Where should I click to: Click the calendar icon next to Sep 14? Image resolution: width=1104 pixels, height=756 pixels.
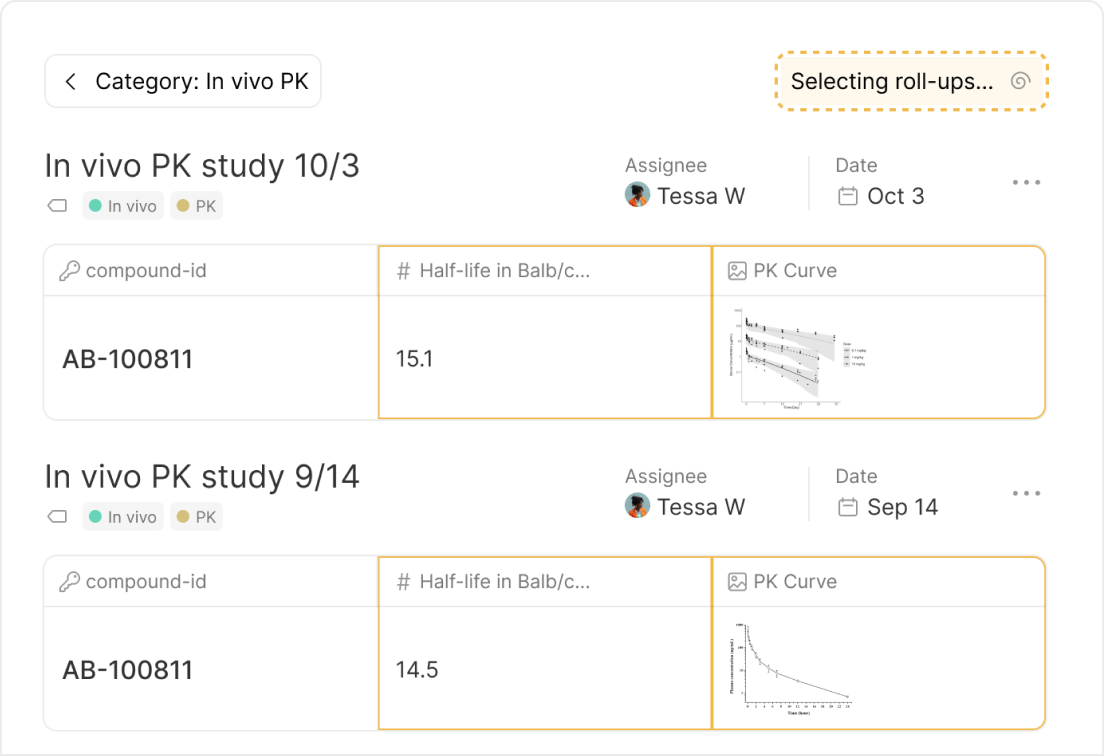pyautogui.click(x=848, y=507)
